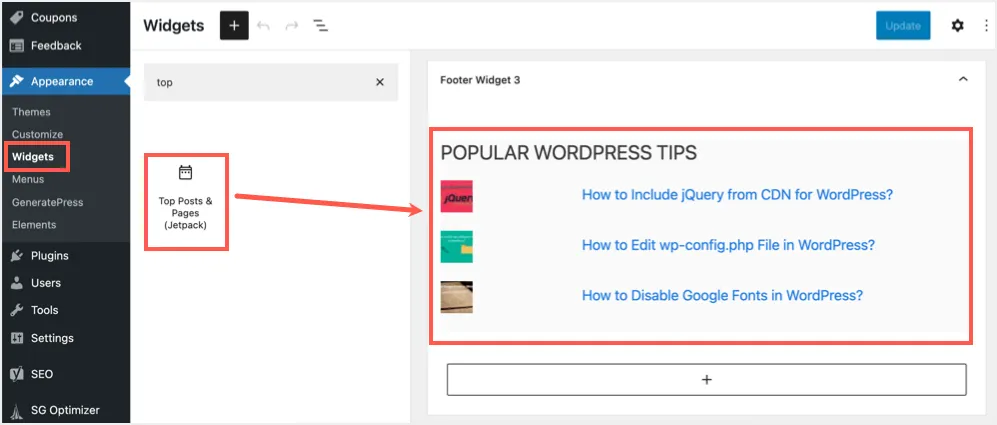Click the Settings sliders icon
The height and width of the screenshot is (425, 997).
click(x=17, y=338)
